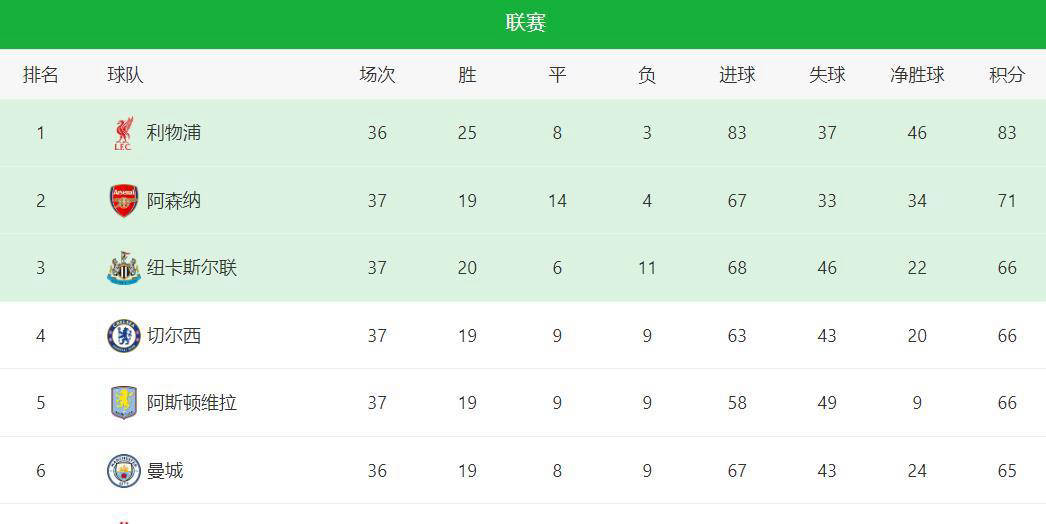
Task: Click the Liverpool club crest icon
Action: pyautogui.click(x=123, y=134)
